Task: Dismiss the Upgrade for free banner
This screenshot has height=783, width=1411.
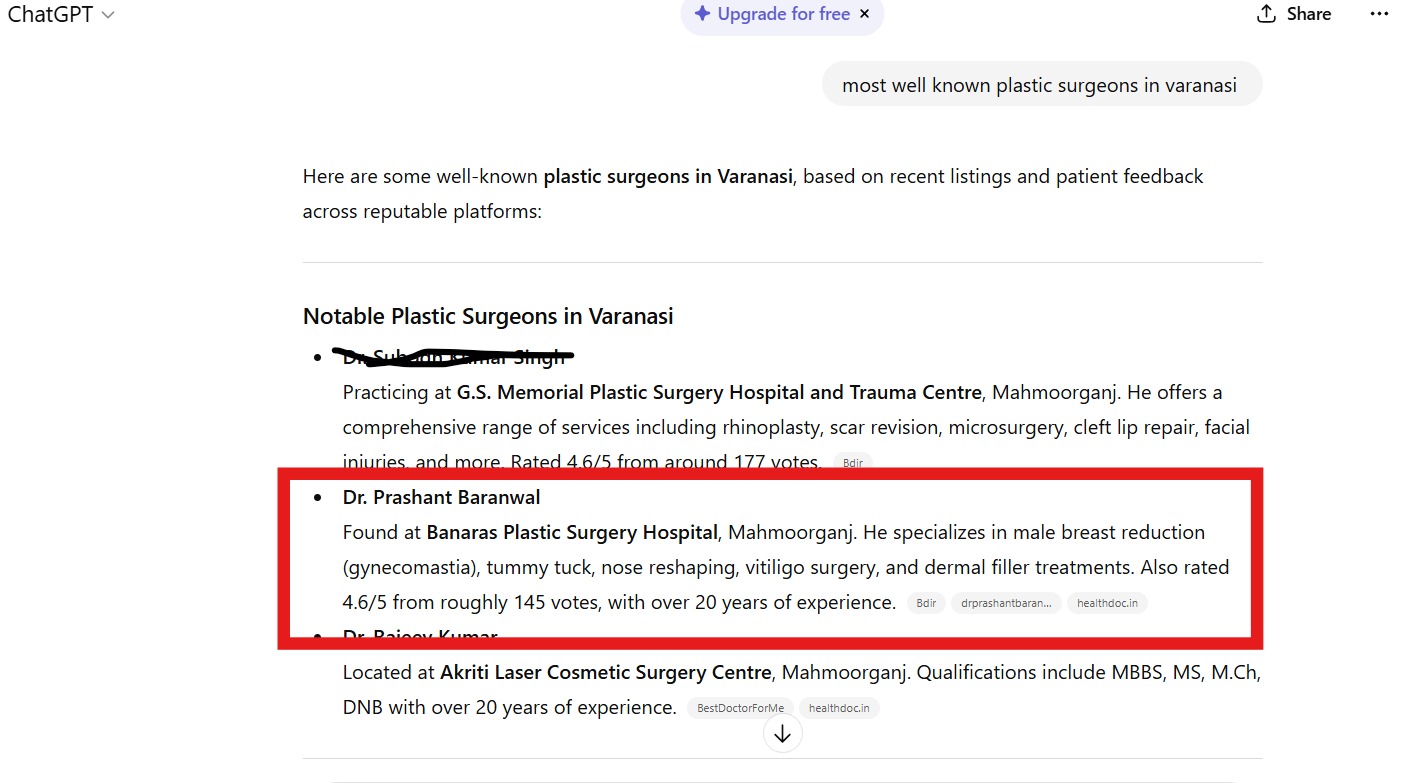Action: (x=865, y=14)
